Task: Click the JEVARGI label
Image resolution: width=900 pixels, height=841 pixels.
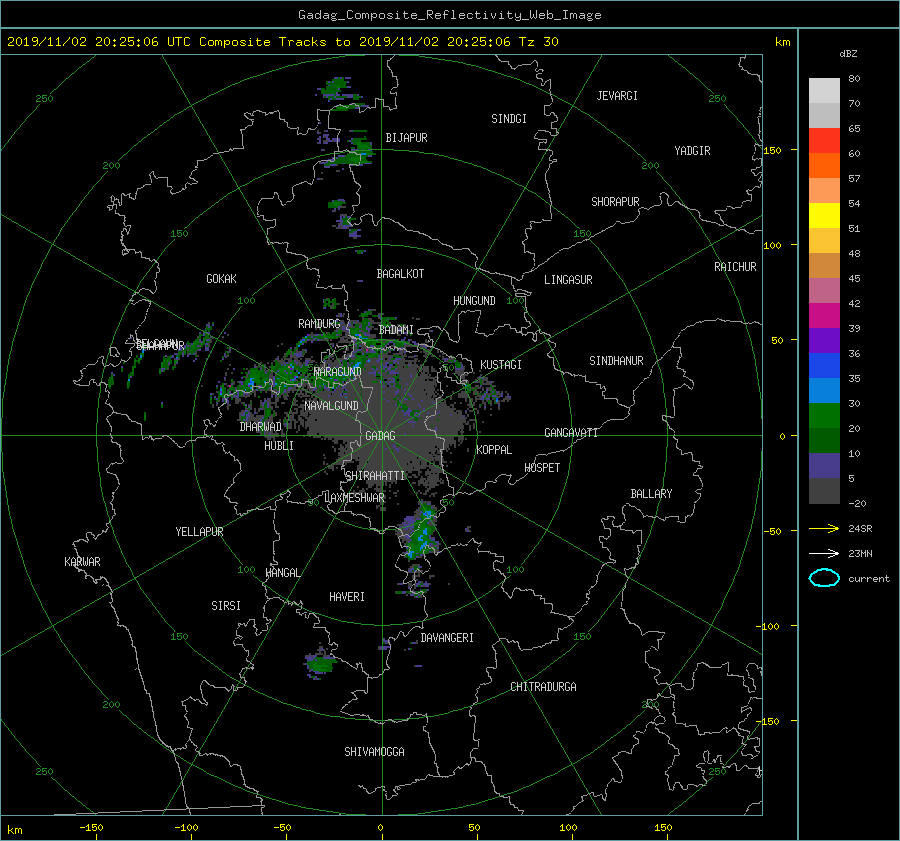Action: point(617,96)
